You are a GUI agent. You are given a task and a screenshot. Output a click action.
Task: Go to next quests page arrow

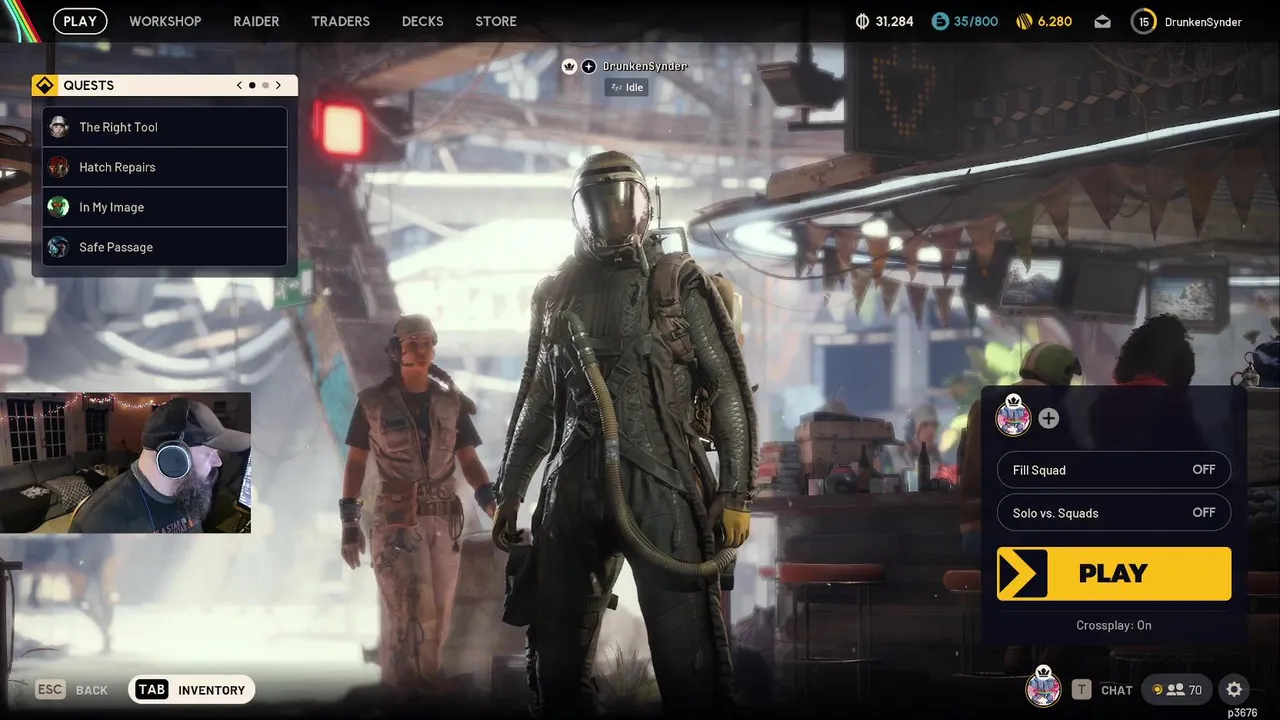pos(278,85)
